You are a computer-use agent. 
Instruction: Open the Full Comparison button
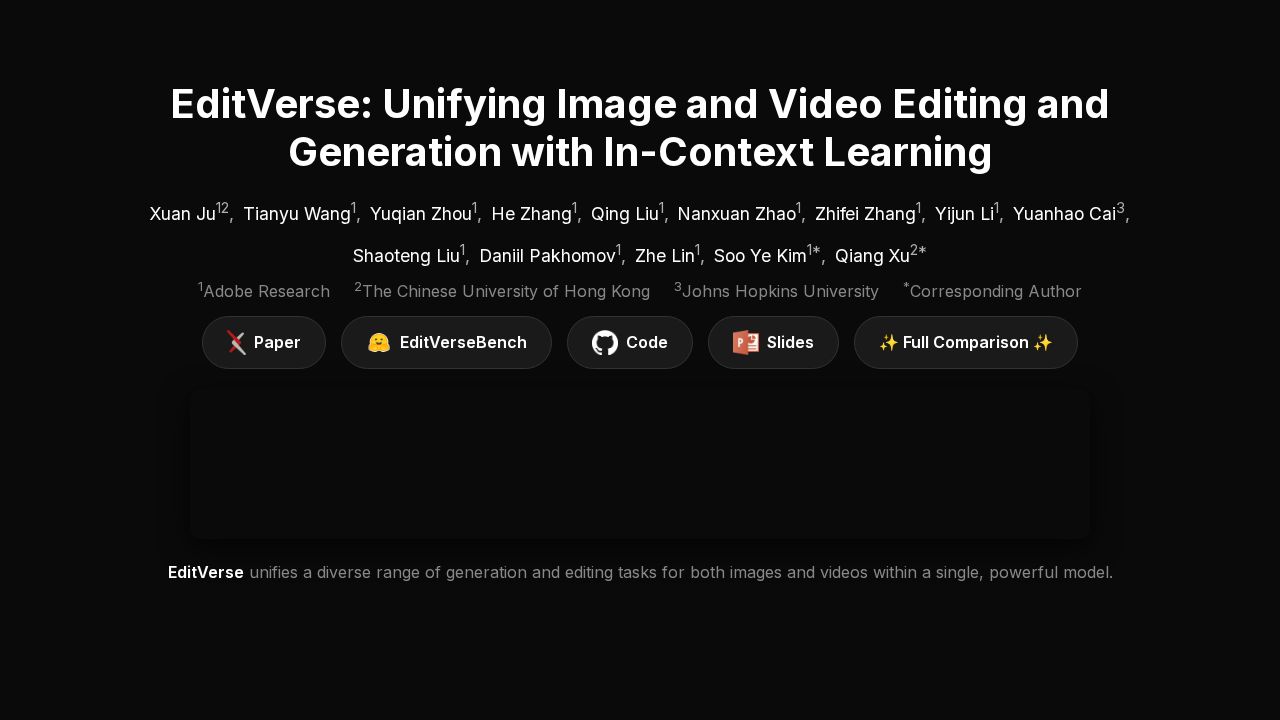point(966,342)
